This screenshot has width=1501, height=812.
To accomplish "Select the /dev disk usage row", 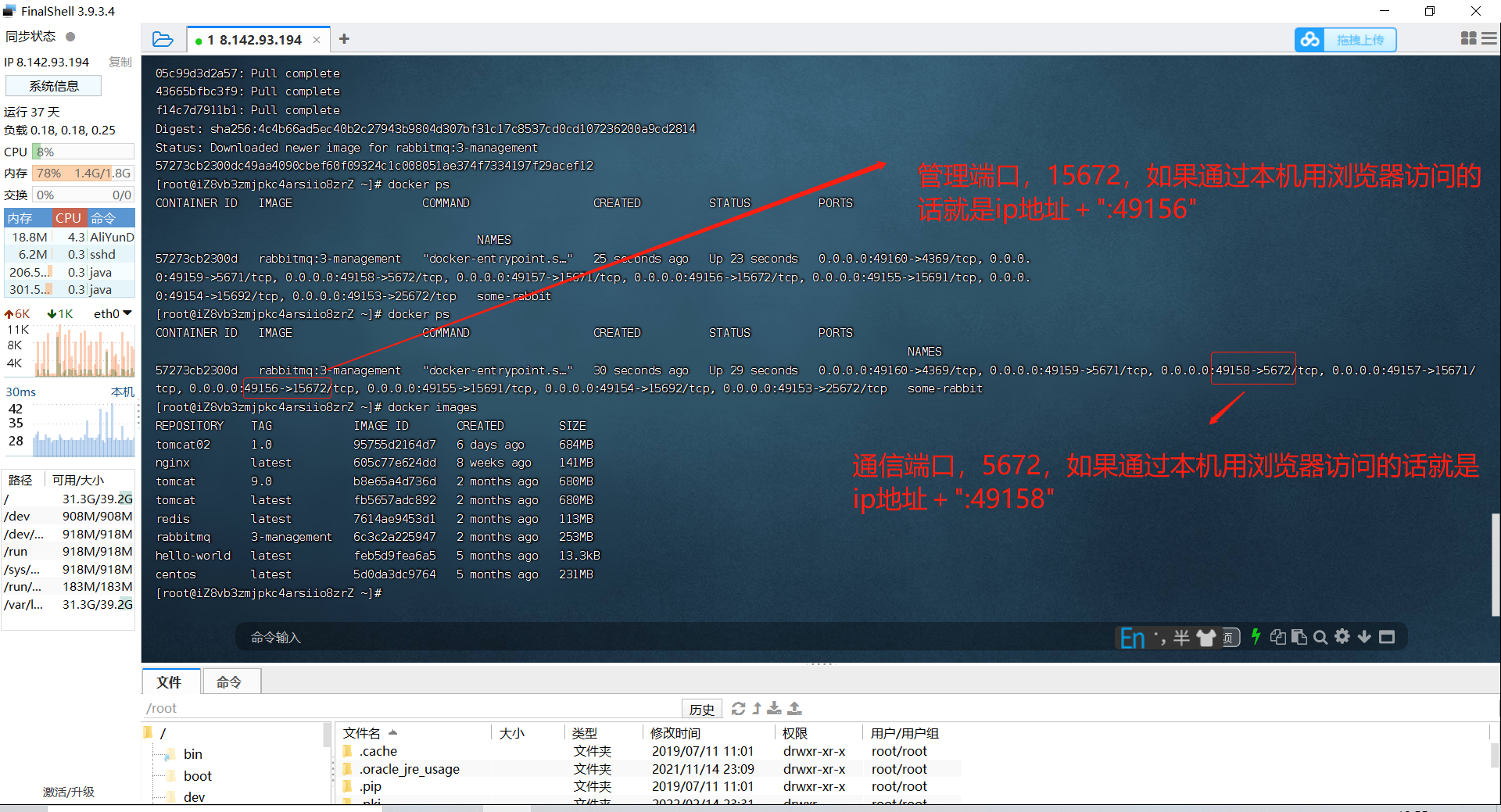I will coord(68,516).
